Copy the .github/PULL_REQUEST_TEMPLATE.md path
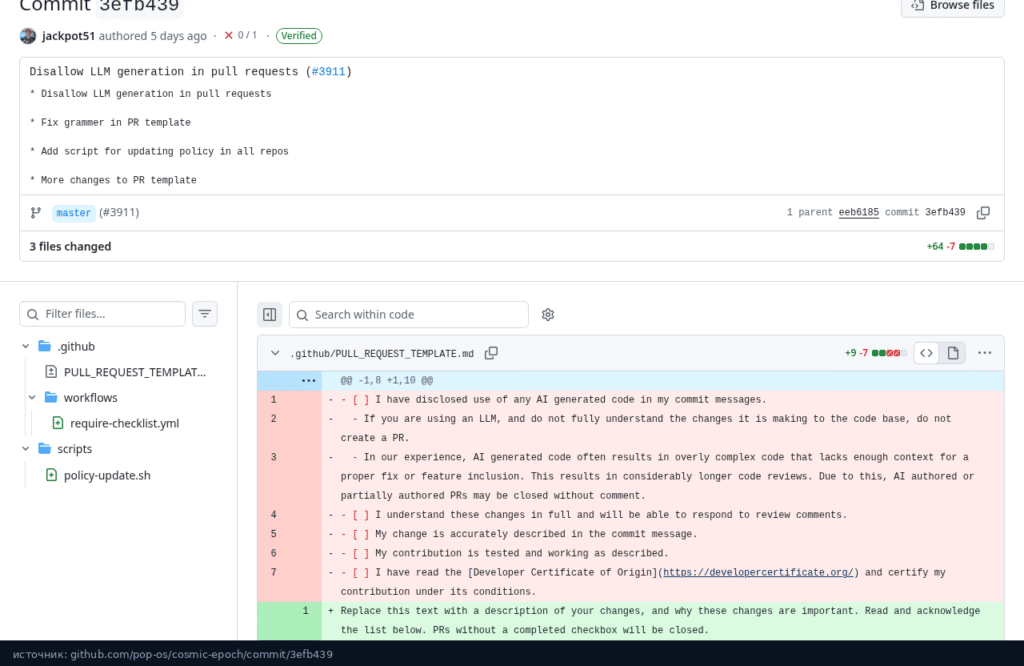1024x666 pixels. (x=491, y=353)
